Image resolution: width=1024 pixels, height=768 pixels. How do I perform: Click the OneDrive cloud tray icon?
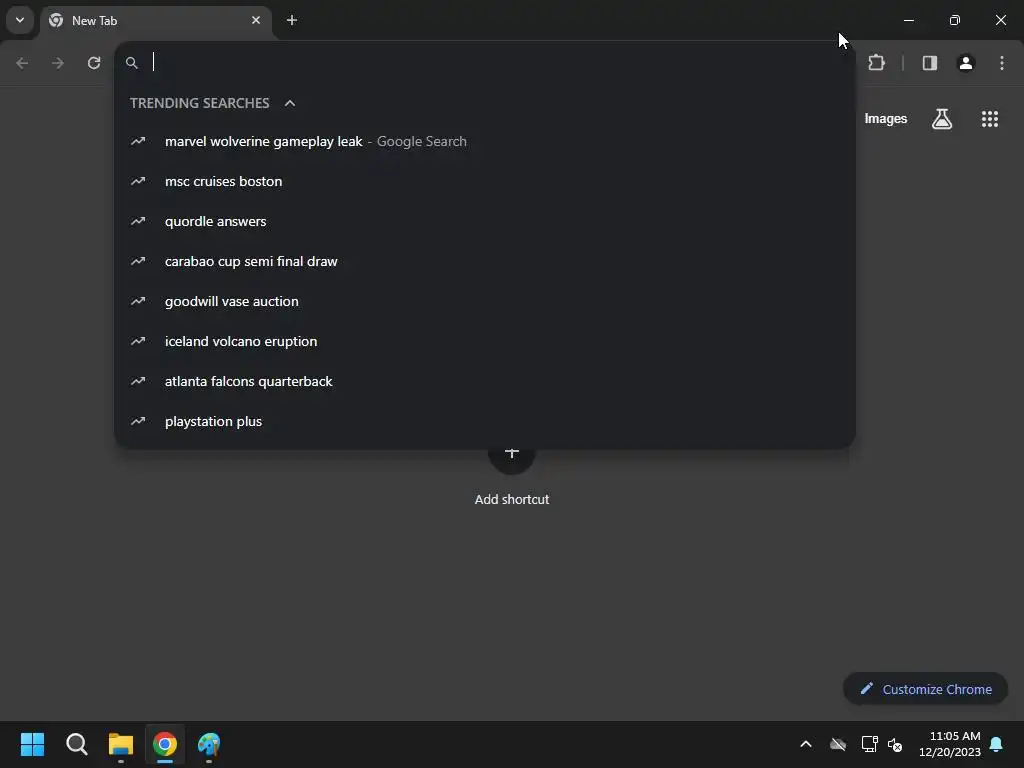[x=838, y=744]
